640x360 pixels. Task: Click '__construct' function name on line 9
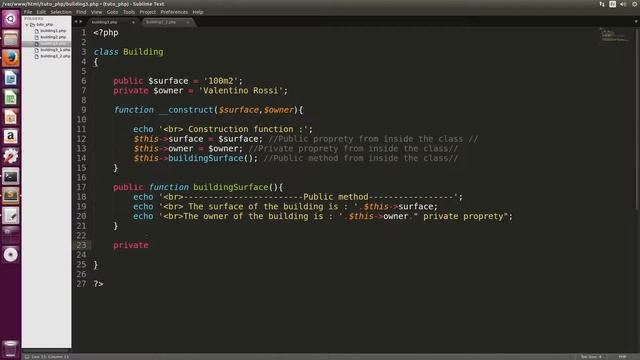click(x=186, y=110)
